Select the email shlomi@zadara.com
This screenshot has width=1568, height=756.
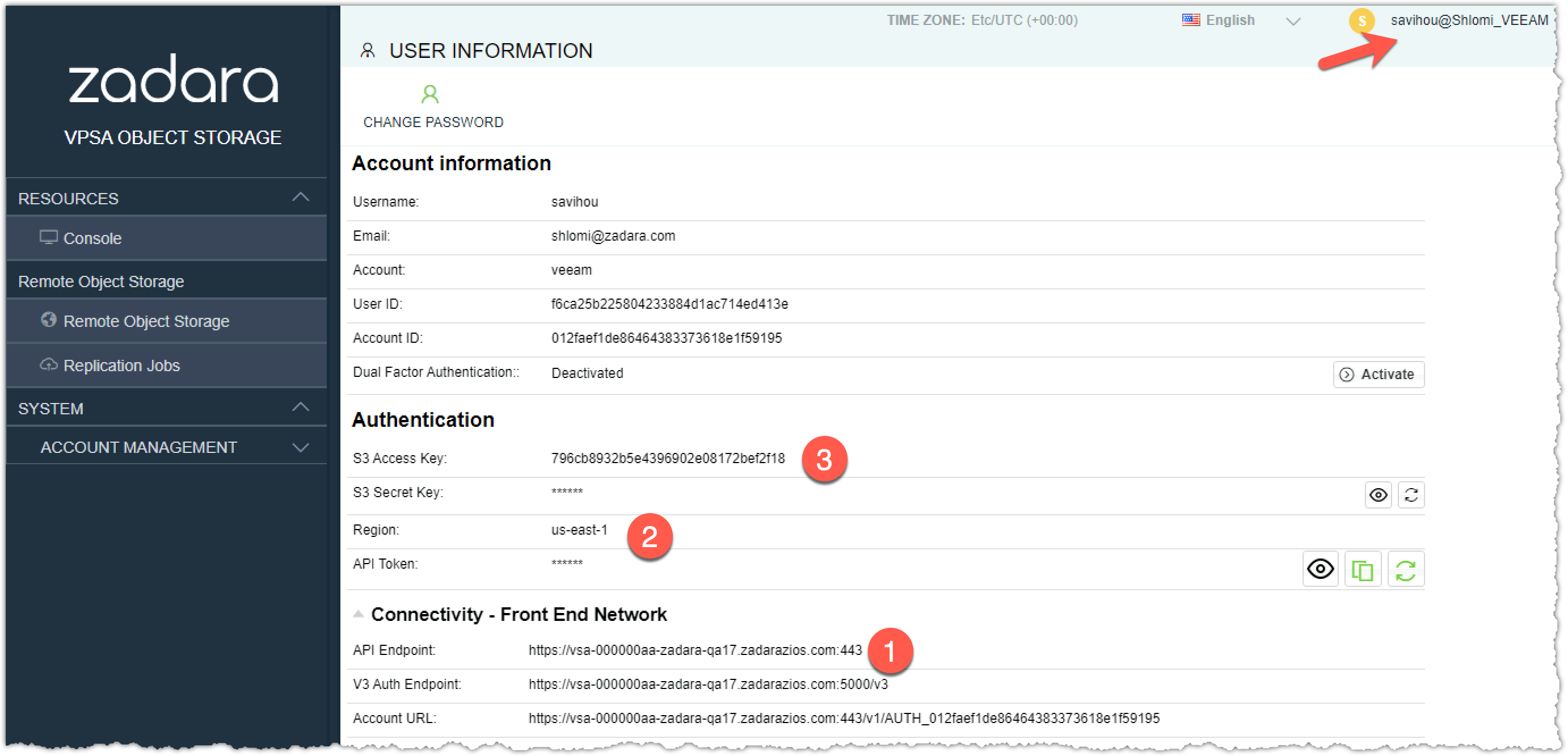click(x=613, y=236)
